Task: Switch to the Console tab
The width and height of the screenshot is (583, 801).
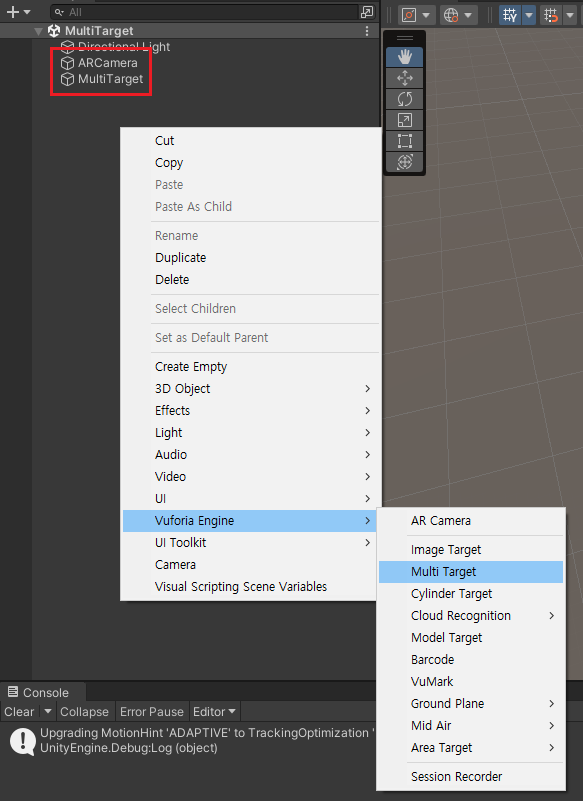Action: (43, 692)
